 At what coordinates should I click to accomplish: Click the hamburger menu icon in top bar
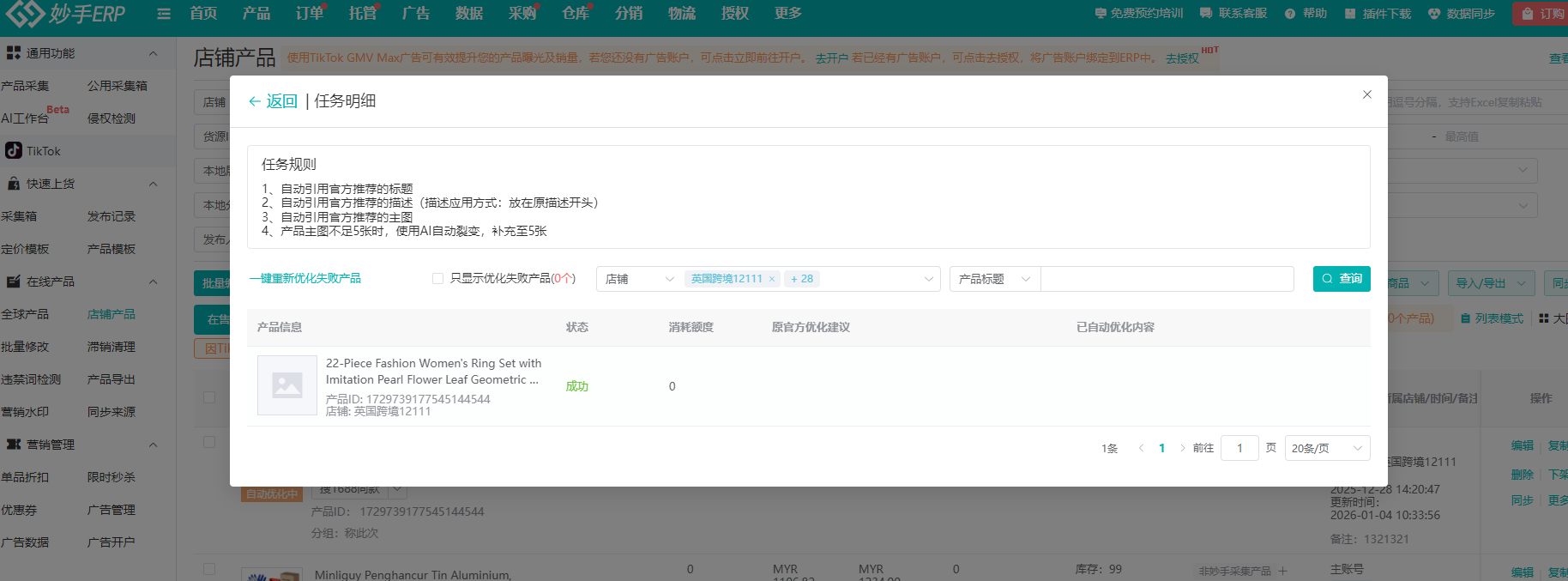tap(164, 14)
